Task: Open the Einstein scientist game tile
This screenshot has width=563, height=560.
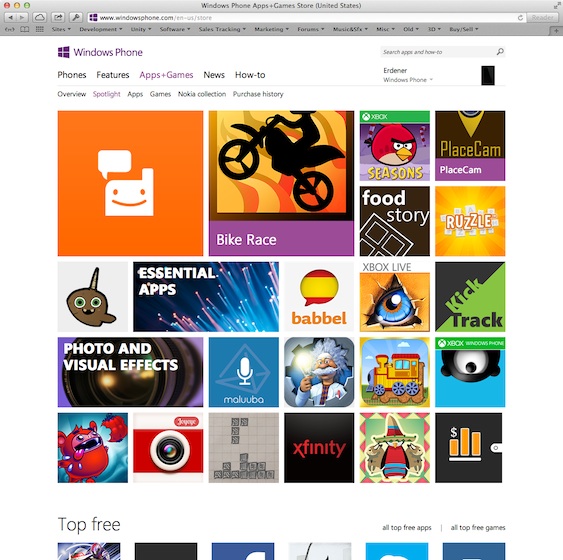Action: coord(319,372)
